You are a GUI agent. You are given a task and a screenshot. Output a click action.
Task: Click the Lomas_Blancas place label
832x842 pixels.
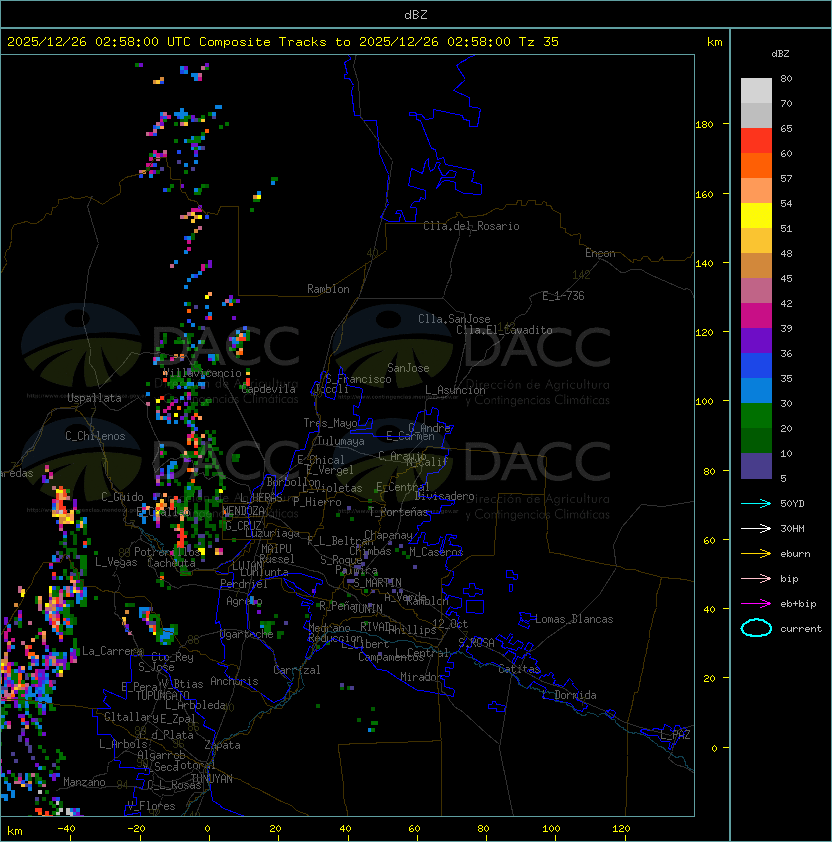point(574,619)
